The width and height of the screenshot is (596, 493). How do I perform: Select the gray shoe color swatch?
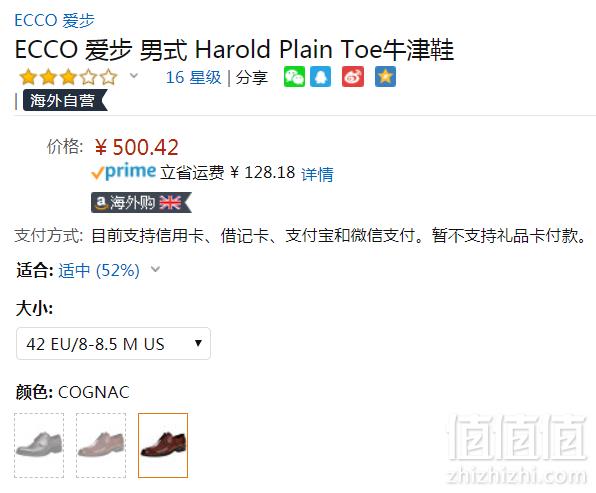coord(39,445)
